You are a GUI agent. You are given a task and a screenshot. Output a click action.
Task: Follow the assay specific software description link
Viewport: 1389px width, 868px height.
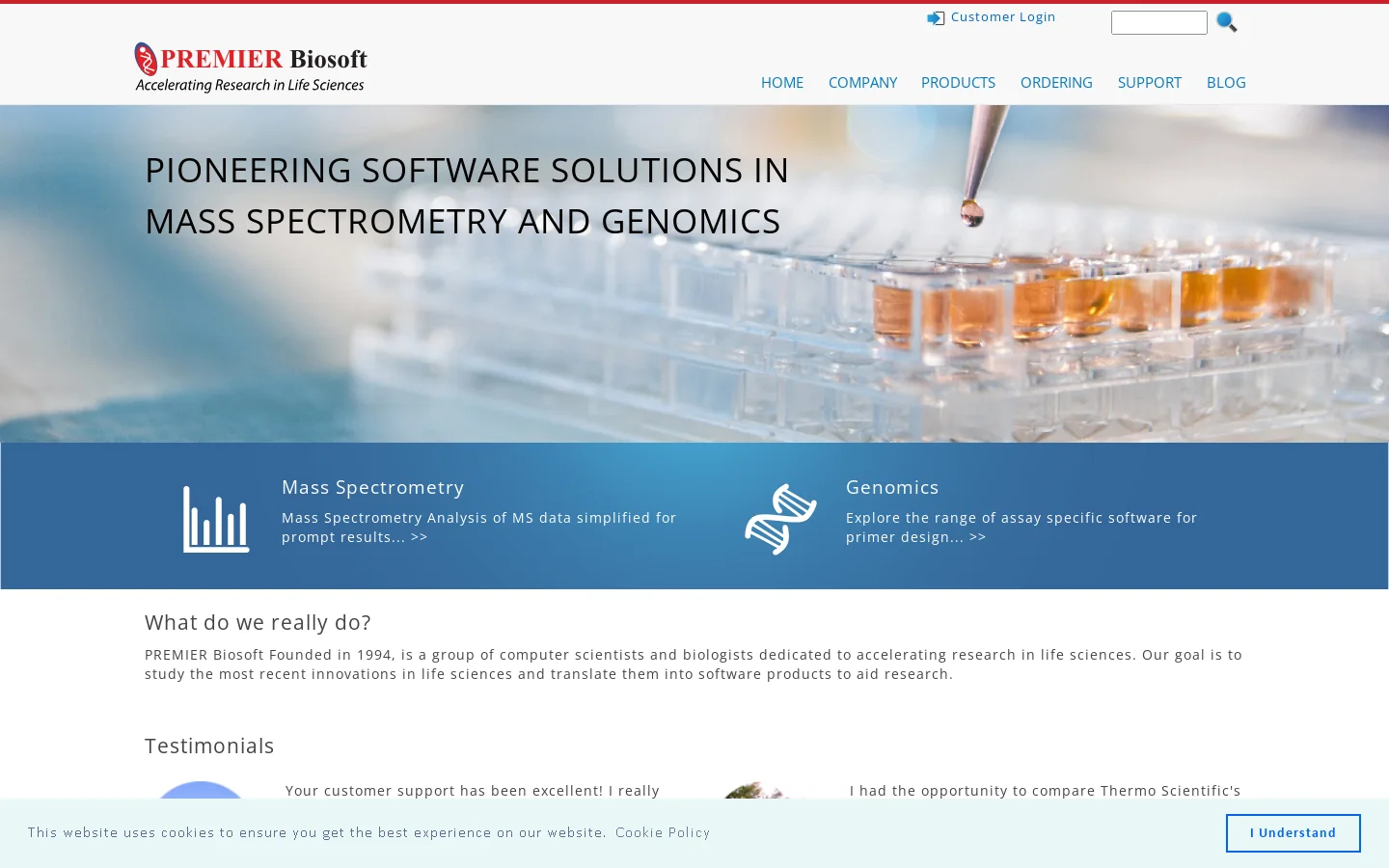tap(1021, 528)
